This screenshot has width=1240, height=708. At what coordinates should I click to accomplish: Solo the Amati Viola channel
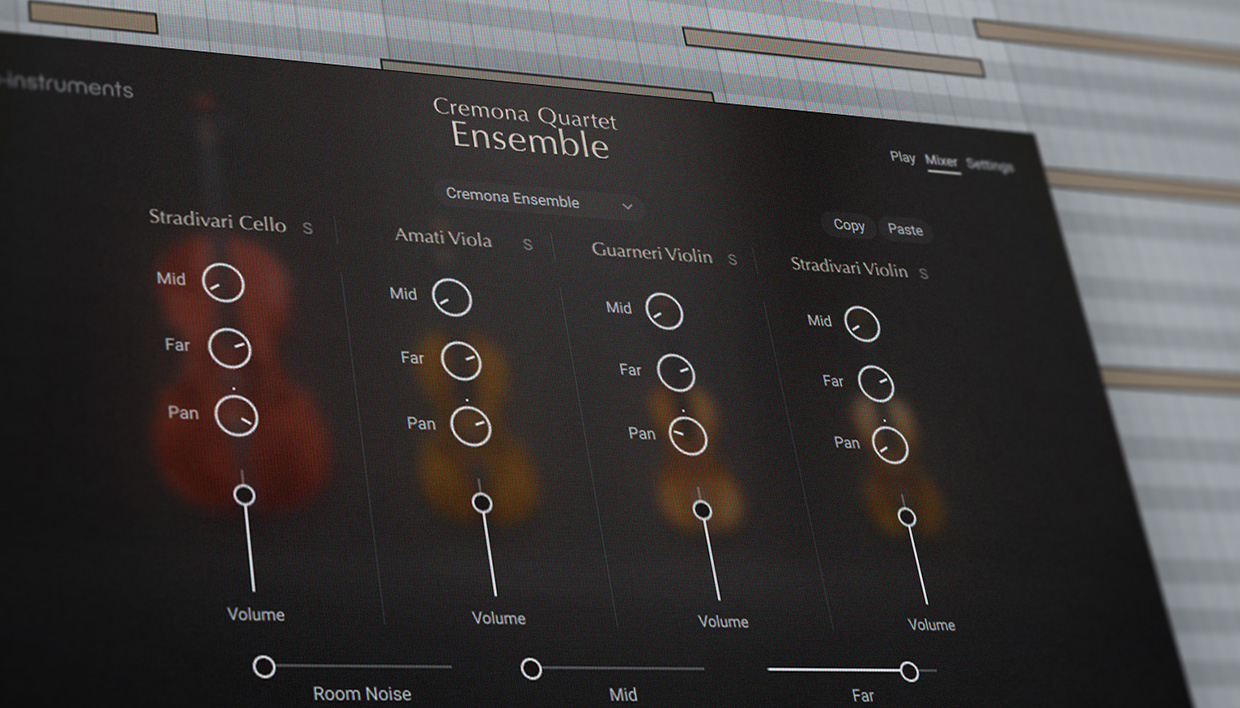(527, 244)
